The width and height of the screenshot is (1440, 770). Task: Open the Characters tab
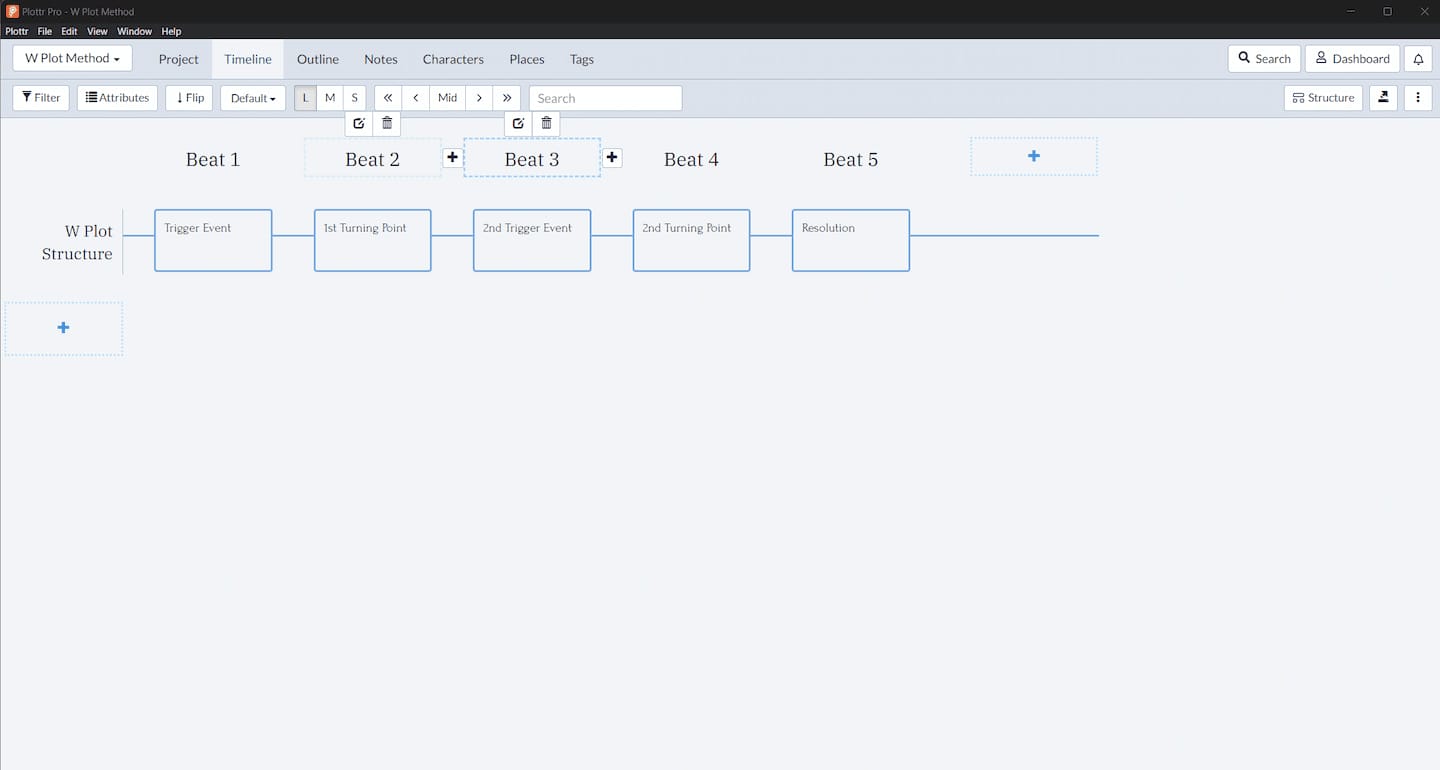(453, 59)
